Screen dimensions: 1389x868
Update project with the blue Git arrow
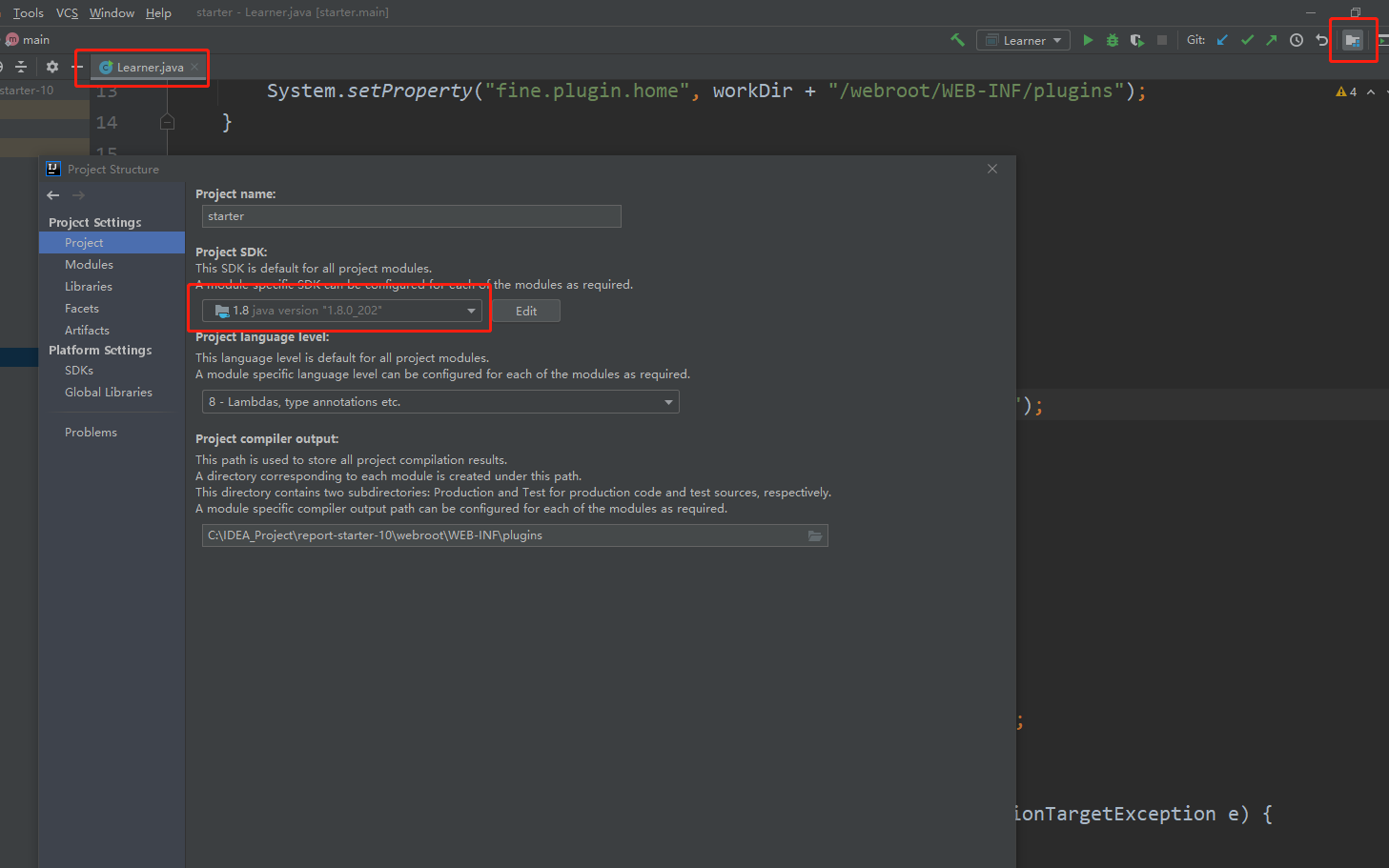[1222, 40]
